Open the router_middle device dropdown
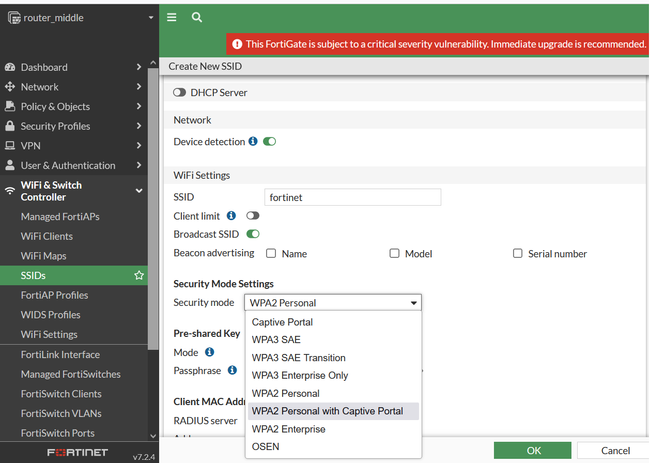 78,17
